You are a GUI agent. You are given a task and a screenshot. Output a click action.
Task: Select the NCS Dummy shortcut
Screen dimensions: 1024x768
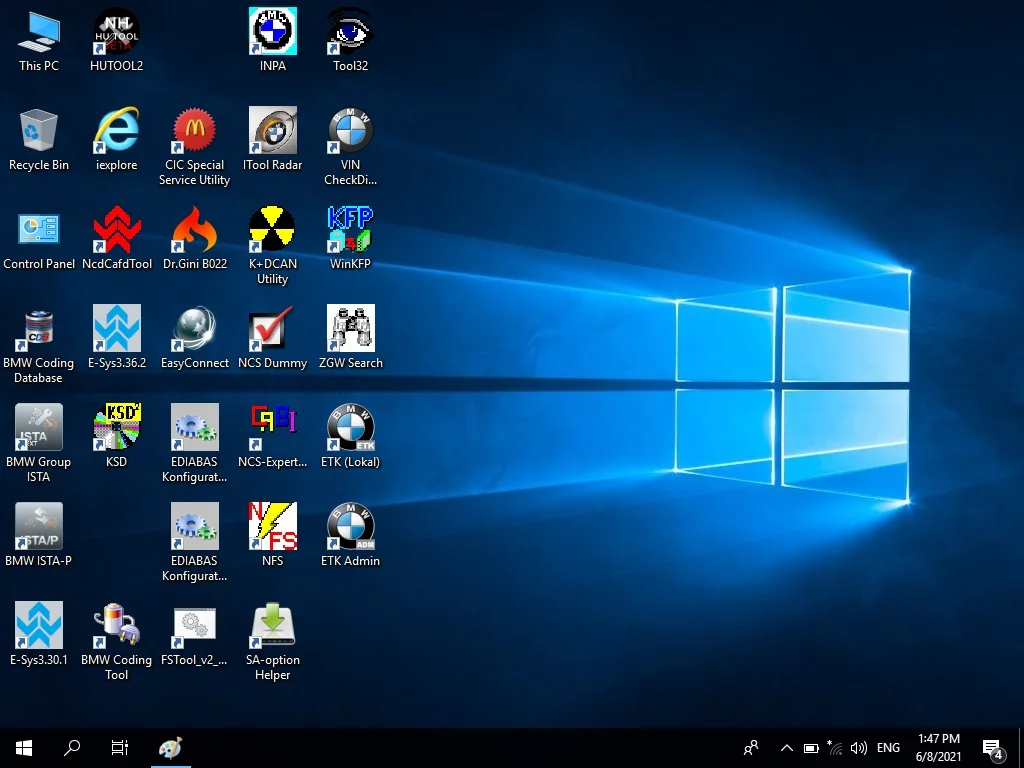[272, 329]
